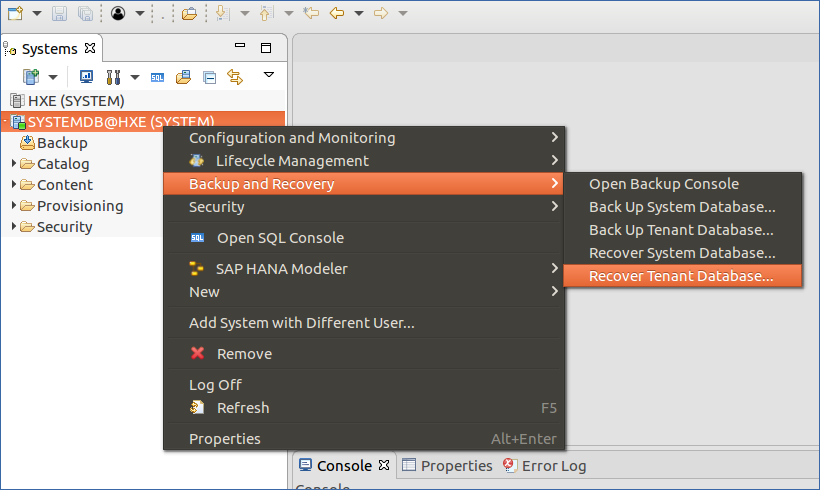
Task: Open the Forward history dropdown arrow
Action: pyautogui.click(x=403, y=13)
